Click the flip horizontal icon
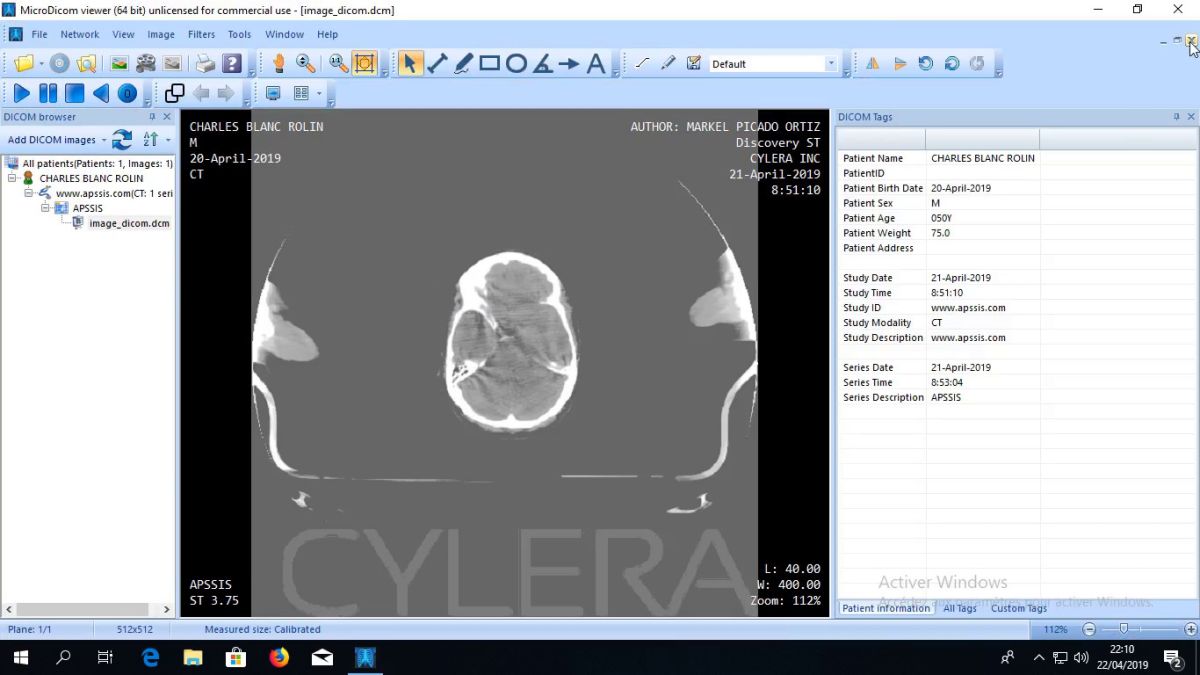The image size is (1200, 675). [x=872, y=64]
